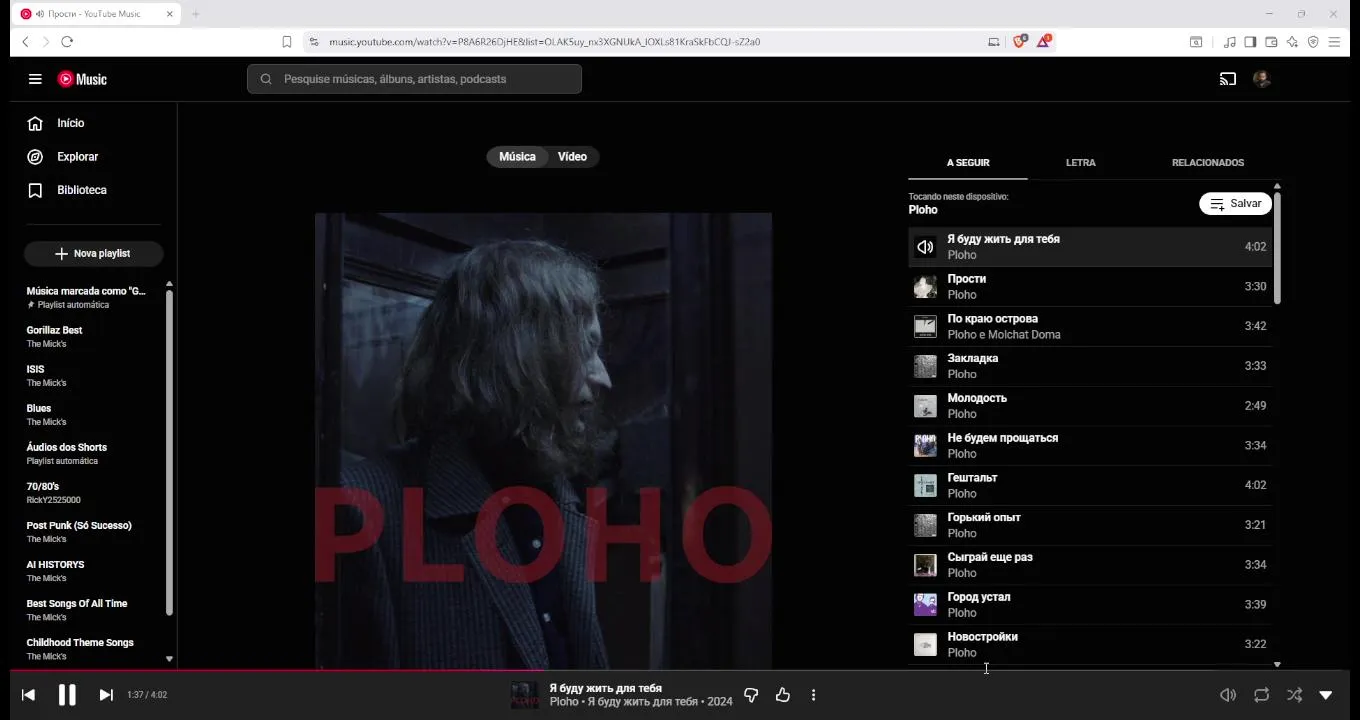Skip to the next track

(106, 695)
